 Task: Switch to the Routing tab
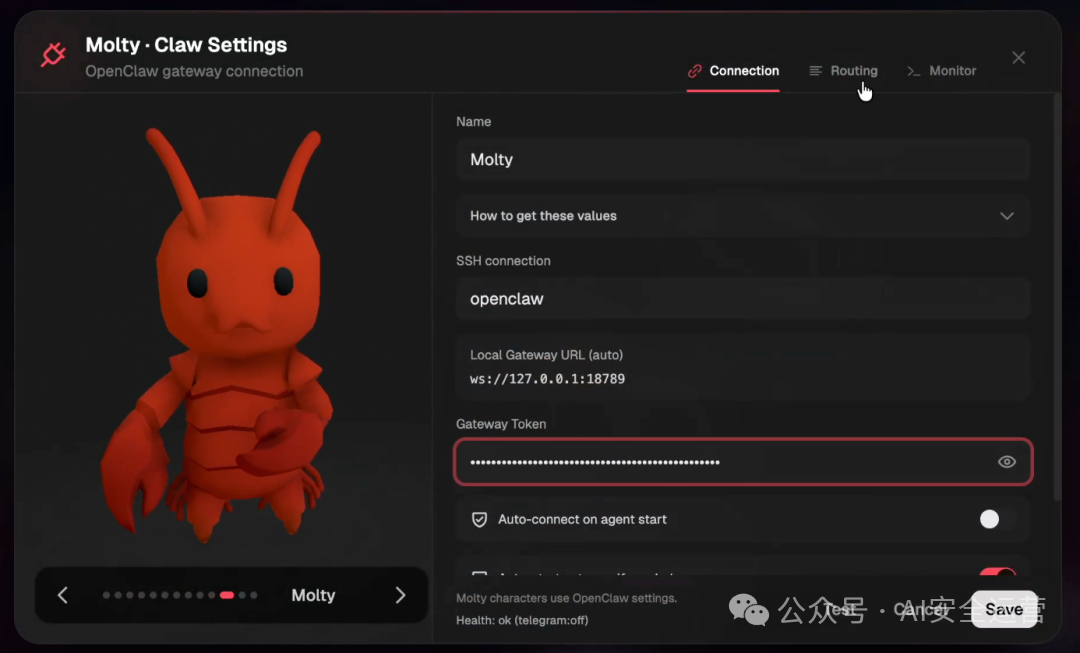843,71
